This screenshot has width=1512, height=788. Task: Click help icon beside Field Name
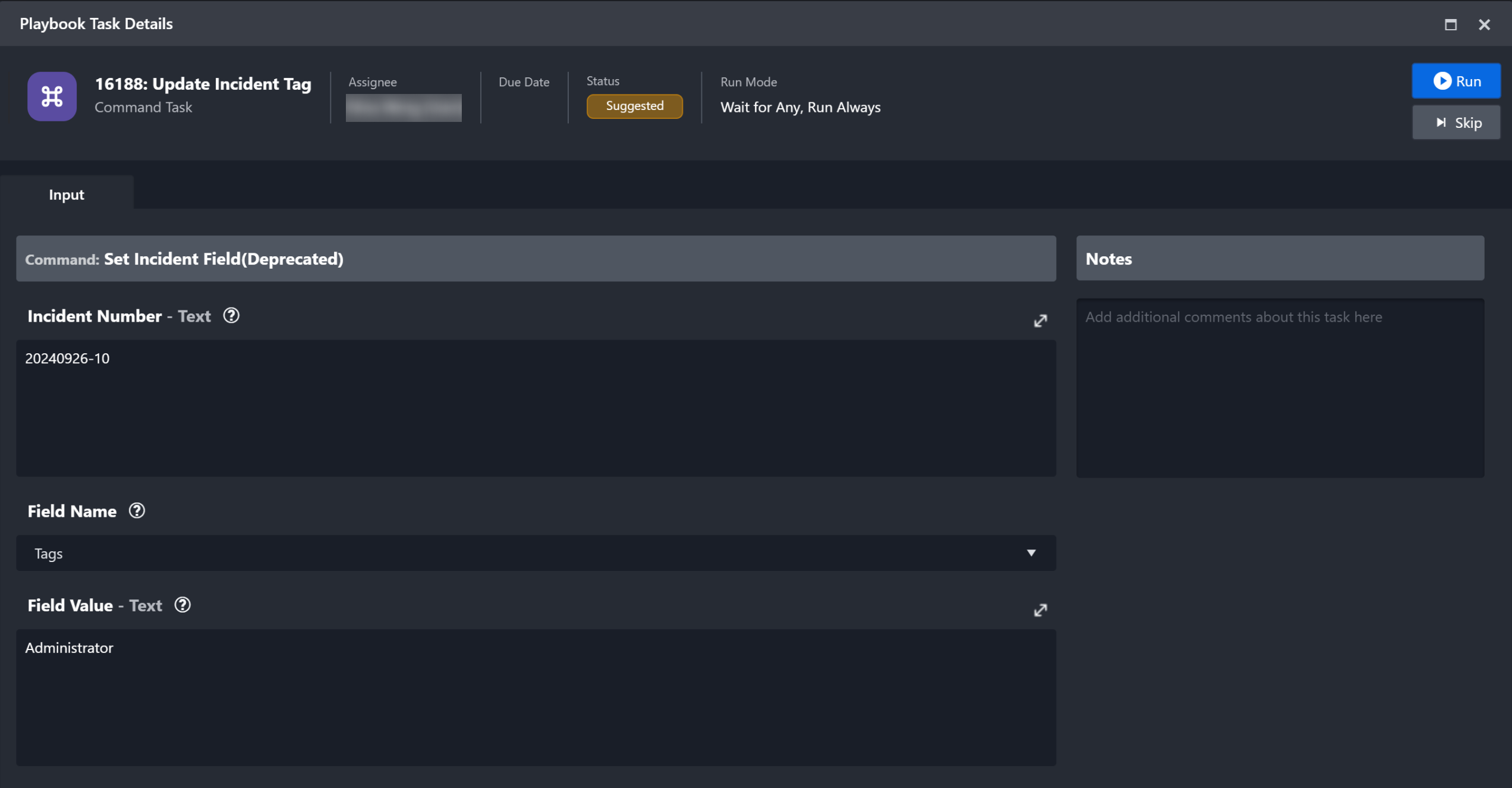click(137, 511)
